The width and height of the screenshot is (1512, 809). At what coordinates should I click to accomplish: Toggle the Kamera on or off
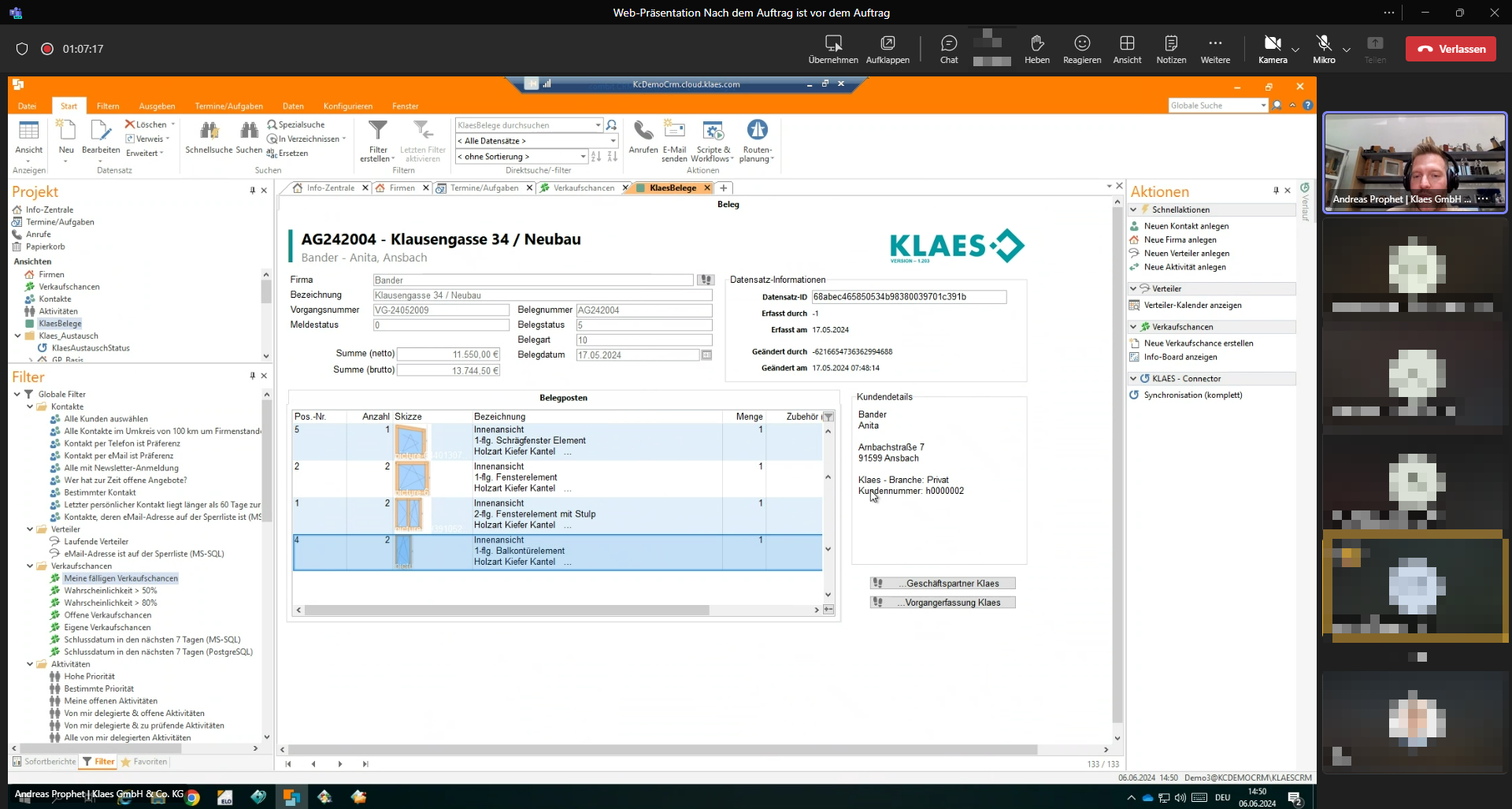(x=1273, y=49)
